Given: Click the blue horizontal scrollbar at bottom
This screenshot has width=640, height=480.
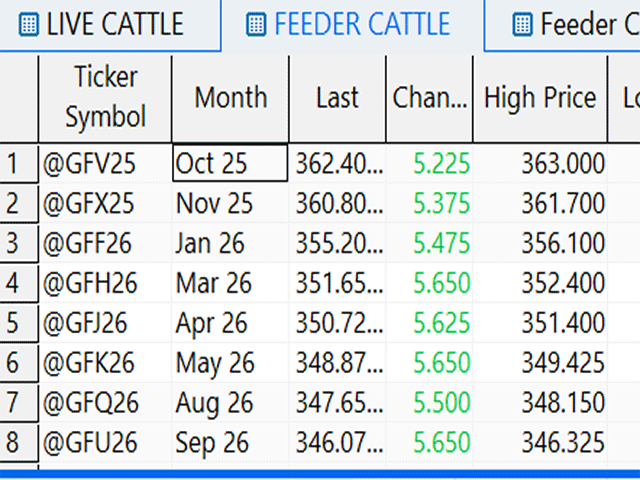Looking at the screenshot, I should pos(320,473).
